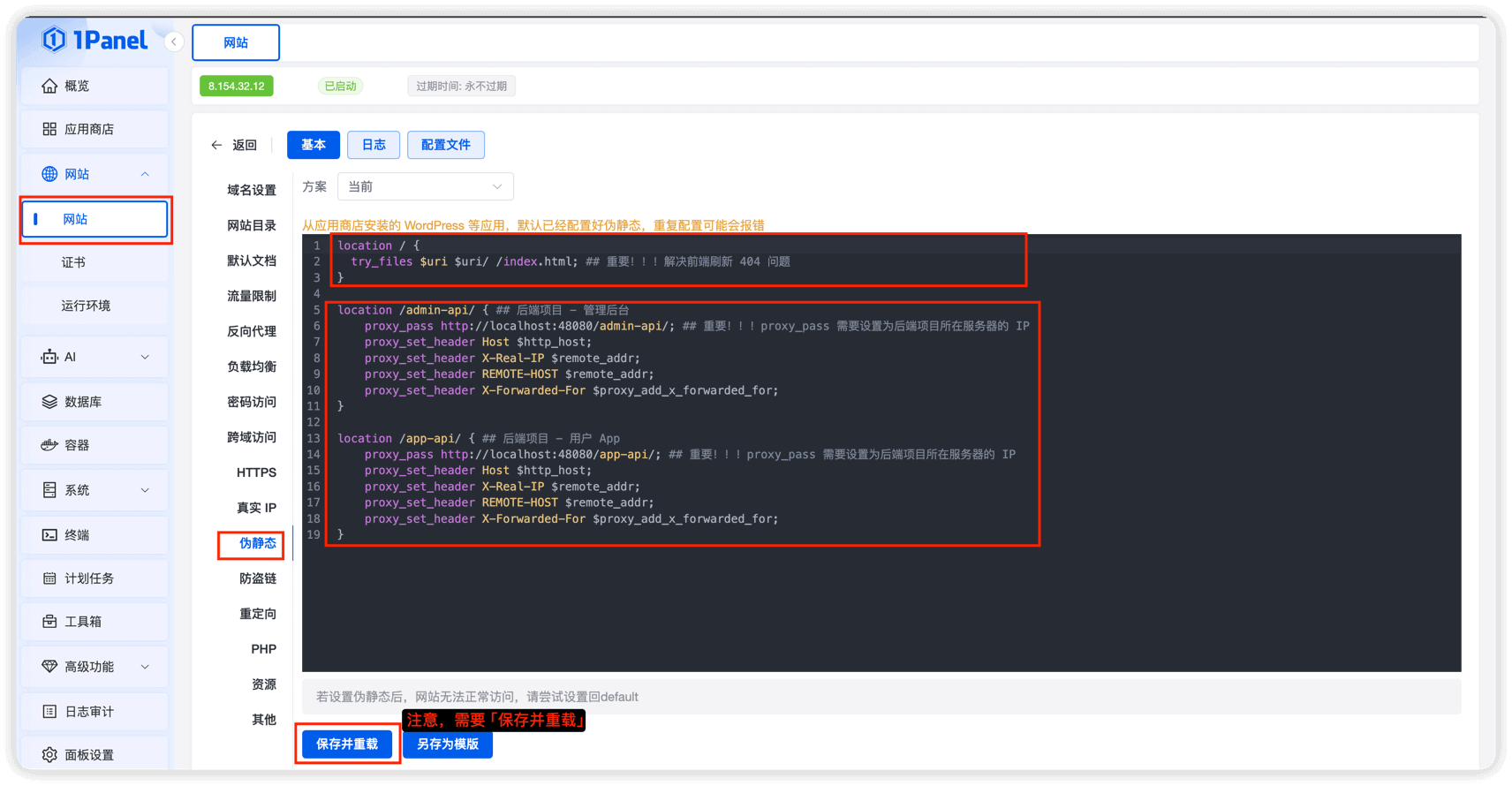This screenshot has width=1512, height=786.
Task: Click the 概览 home icon in sidebar
Action: coord(49,86)
